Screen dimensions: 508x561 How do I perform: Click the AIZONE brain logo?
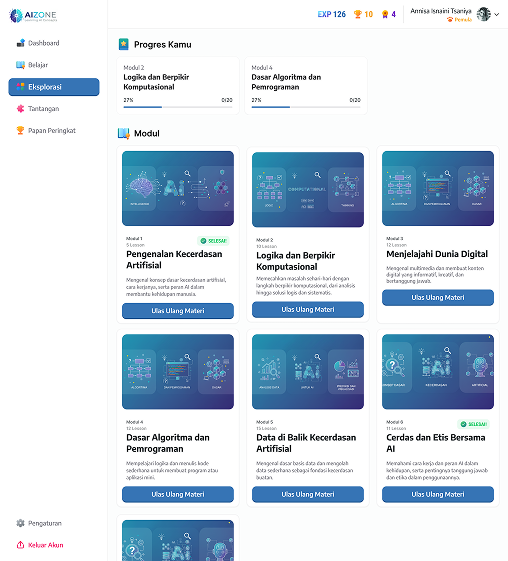click(16, 15)
